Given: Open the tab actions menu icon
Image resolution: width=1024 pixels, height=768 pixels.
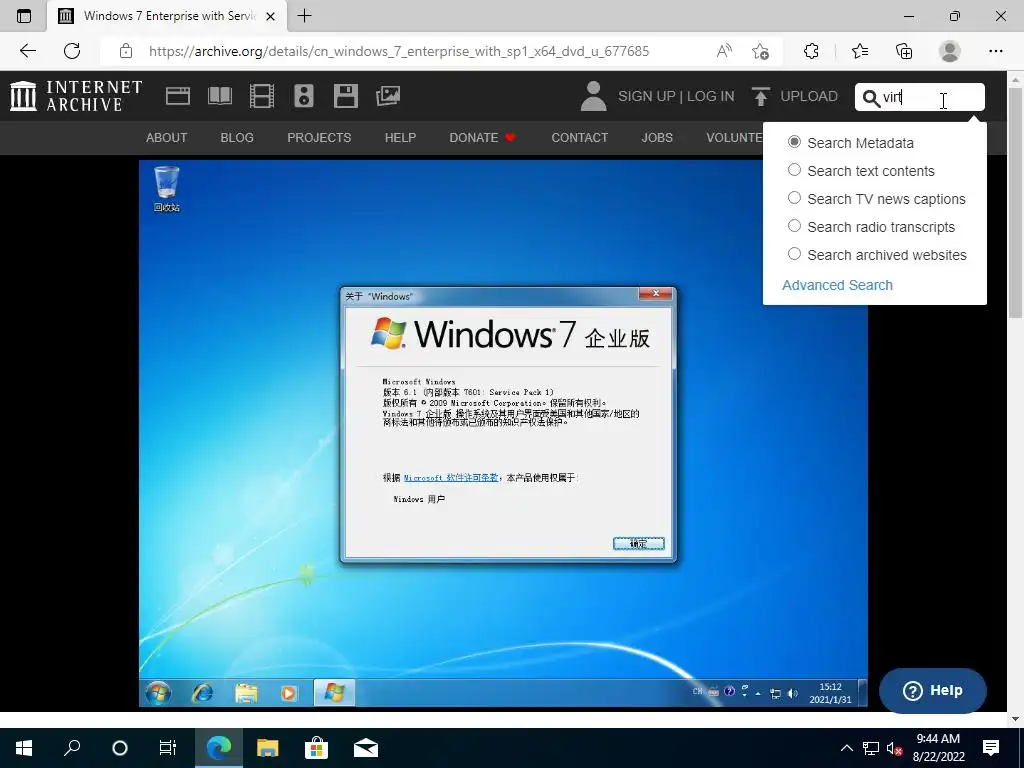Looking at the screenshot, I should (24, 16).
